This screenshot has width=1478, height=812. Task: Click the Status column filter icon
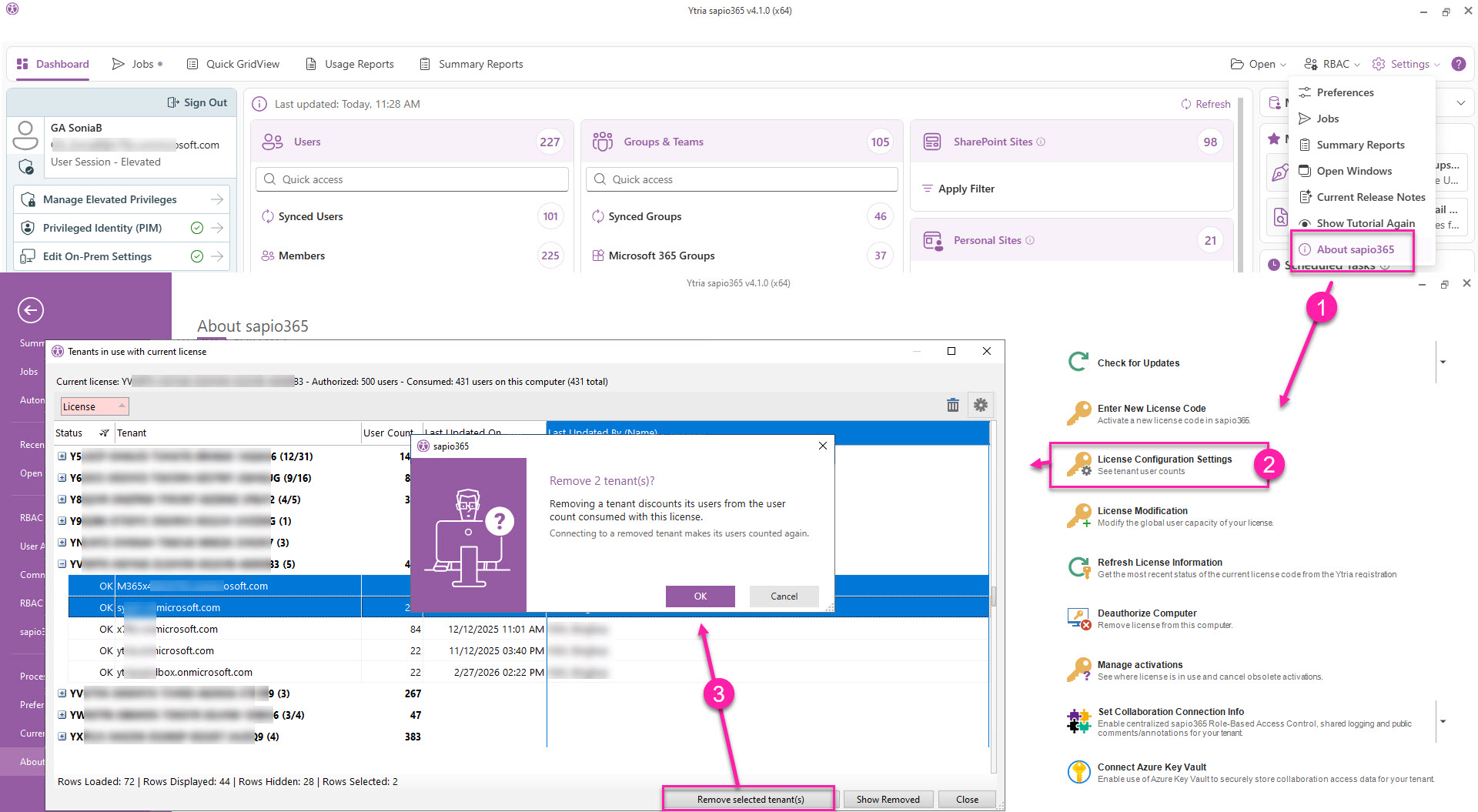(104, 433)
